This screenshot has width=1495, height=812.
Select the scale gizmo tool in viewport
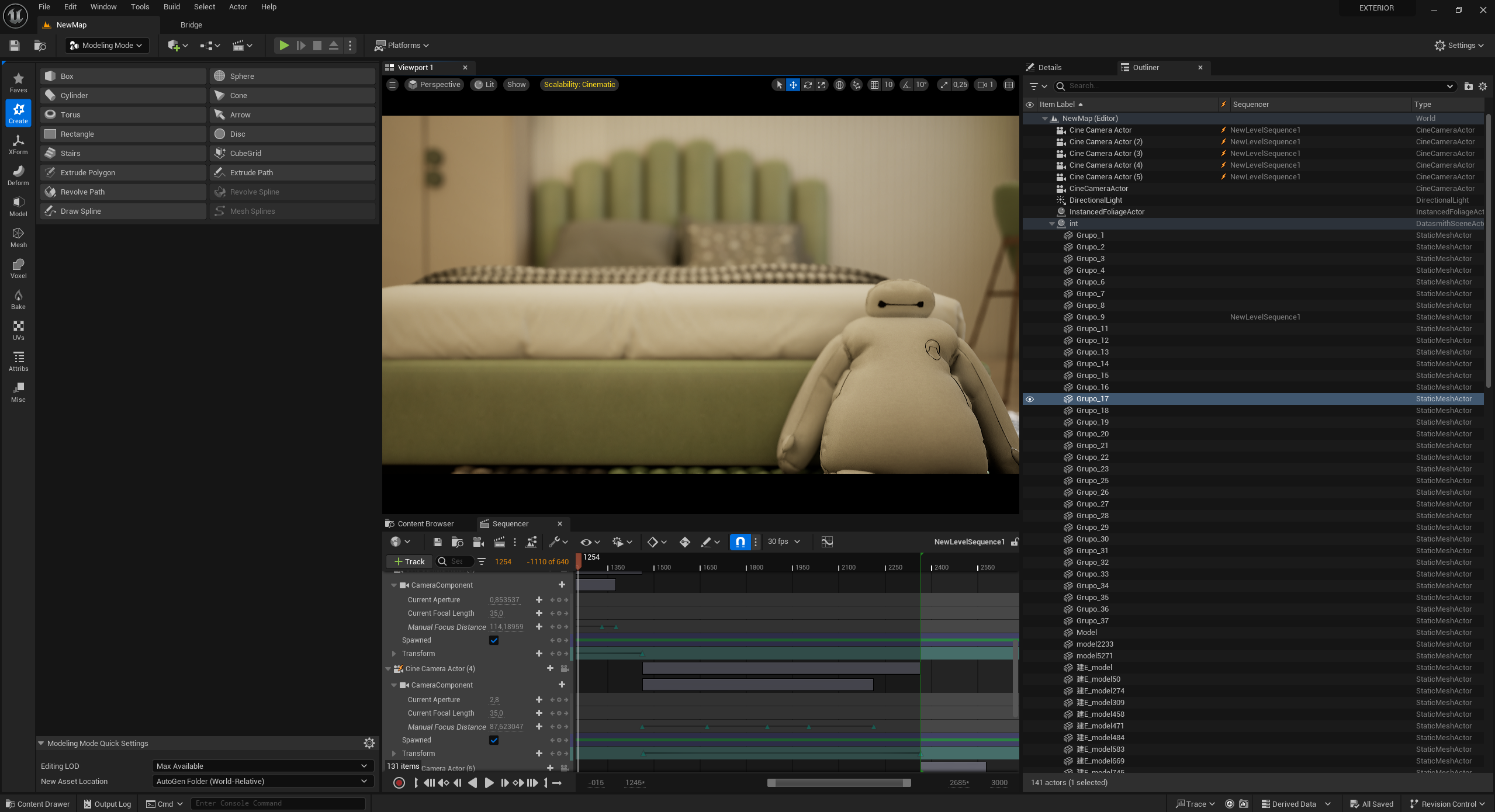coord(822,85)
